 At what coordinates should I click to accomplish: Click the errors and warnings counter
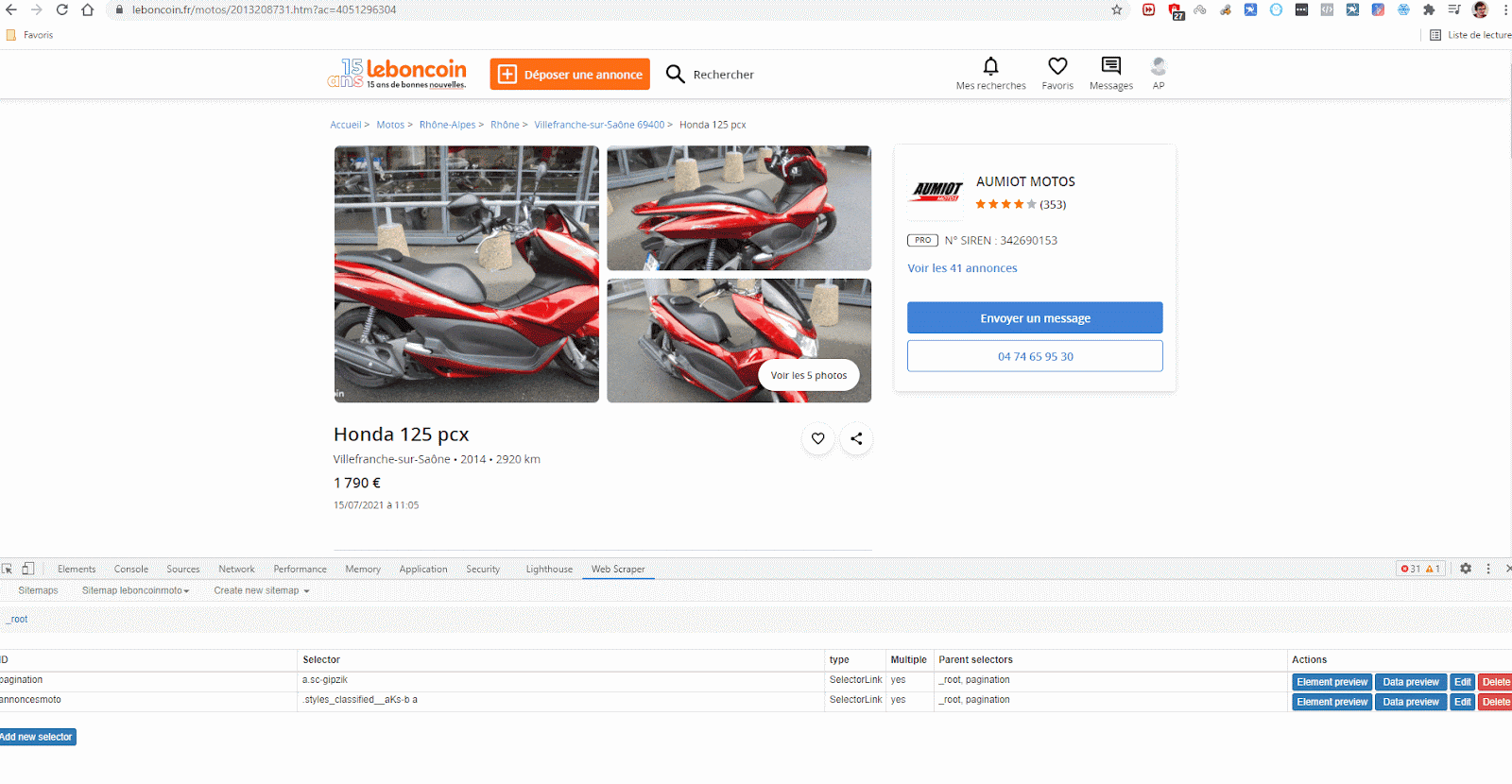[x=1420, y=569]
